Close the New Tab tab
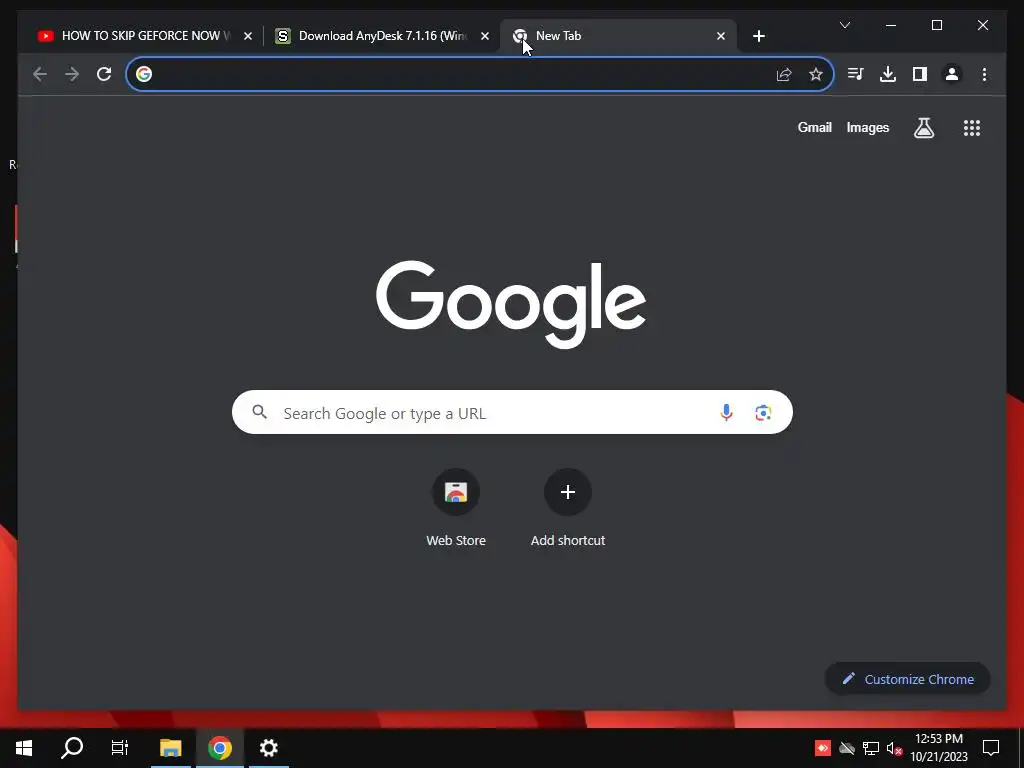1024x768 pixels. tap(721, 36)
